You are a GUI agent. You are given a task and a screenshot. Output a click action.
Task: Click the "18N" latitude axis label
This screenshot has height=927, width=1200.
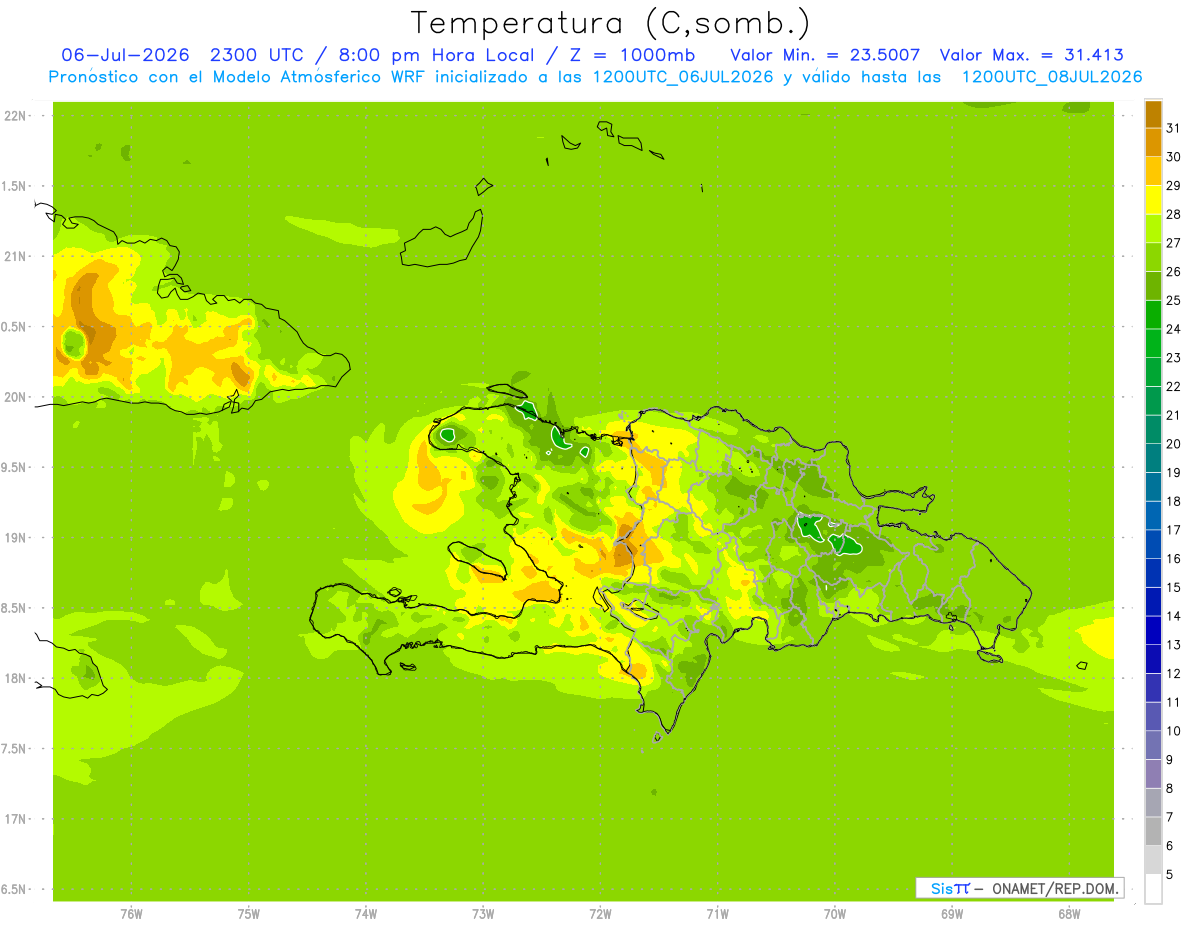(14, 678)
